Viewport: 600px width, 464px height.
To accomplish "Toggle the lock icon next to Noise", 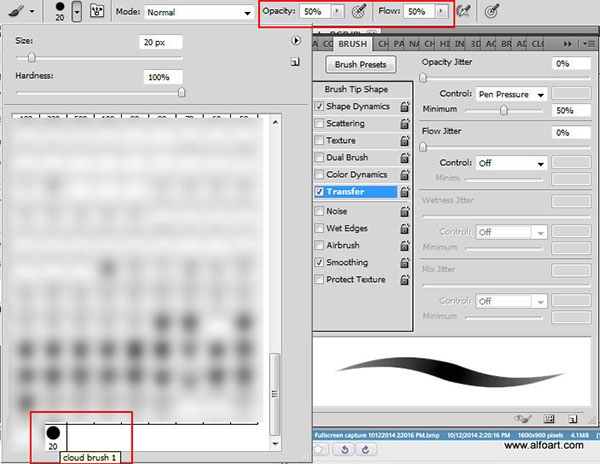I will (x=405, y=211).
